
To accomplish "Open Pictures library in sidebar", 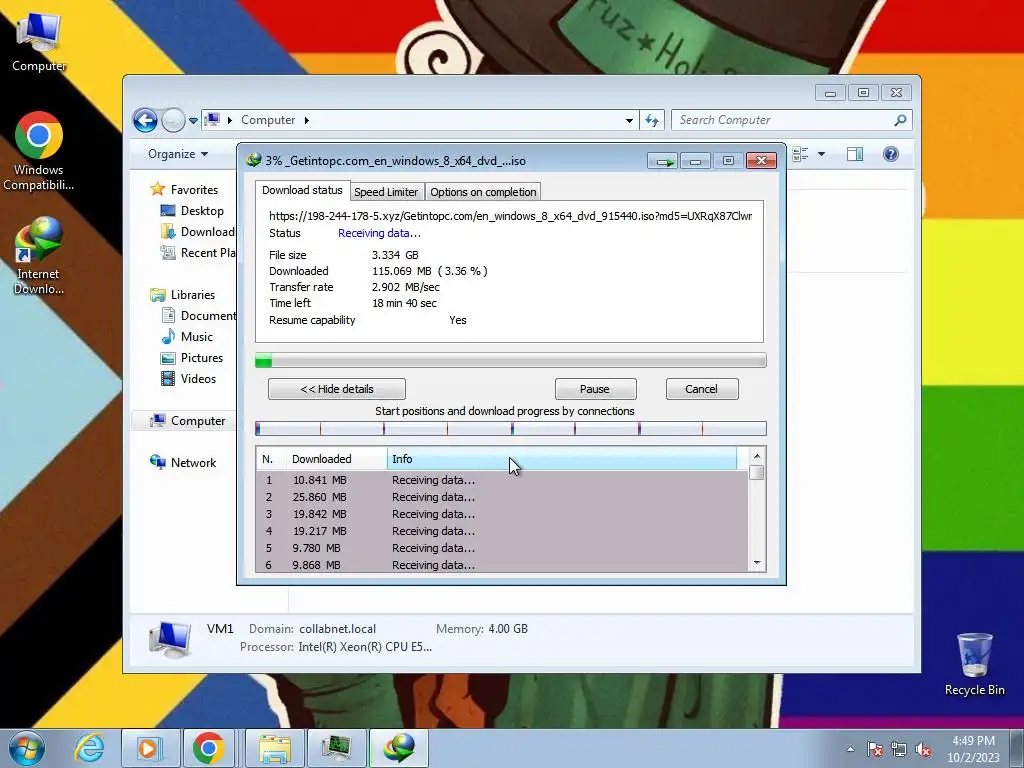I will [x=192, y=358].
